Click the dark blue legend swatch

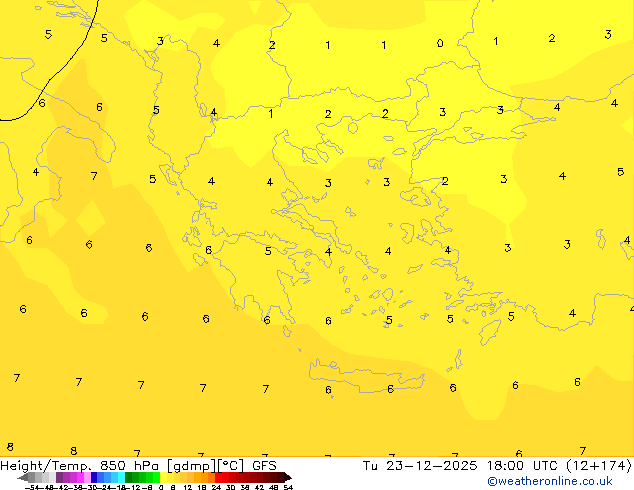[x=94, y=477]
